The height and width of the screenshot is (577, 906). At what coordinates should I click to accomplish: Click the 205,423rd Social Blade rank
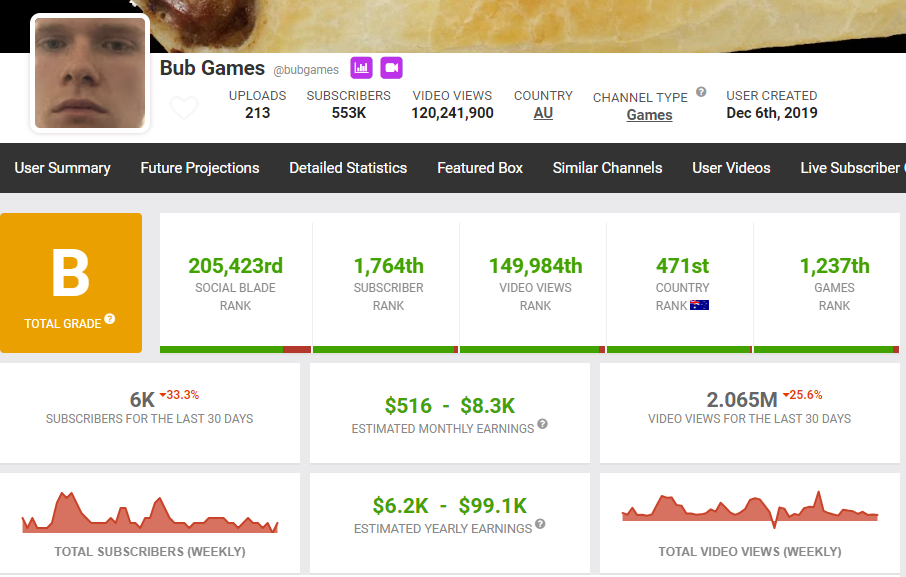(236, 266)
